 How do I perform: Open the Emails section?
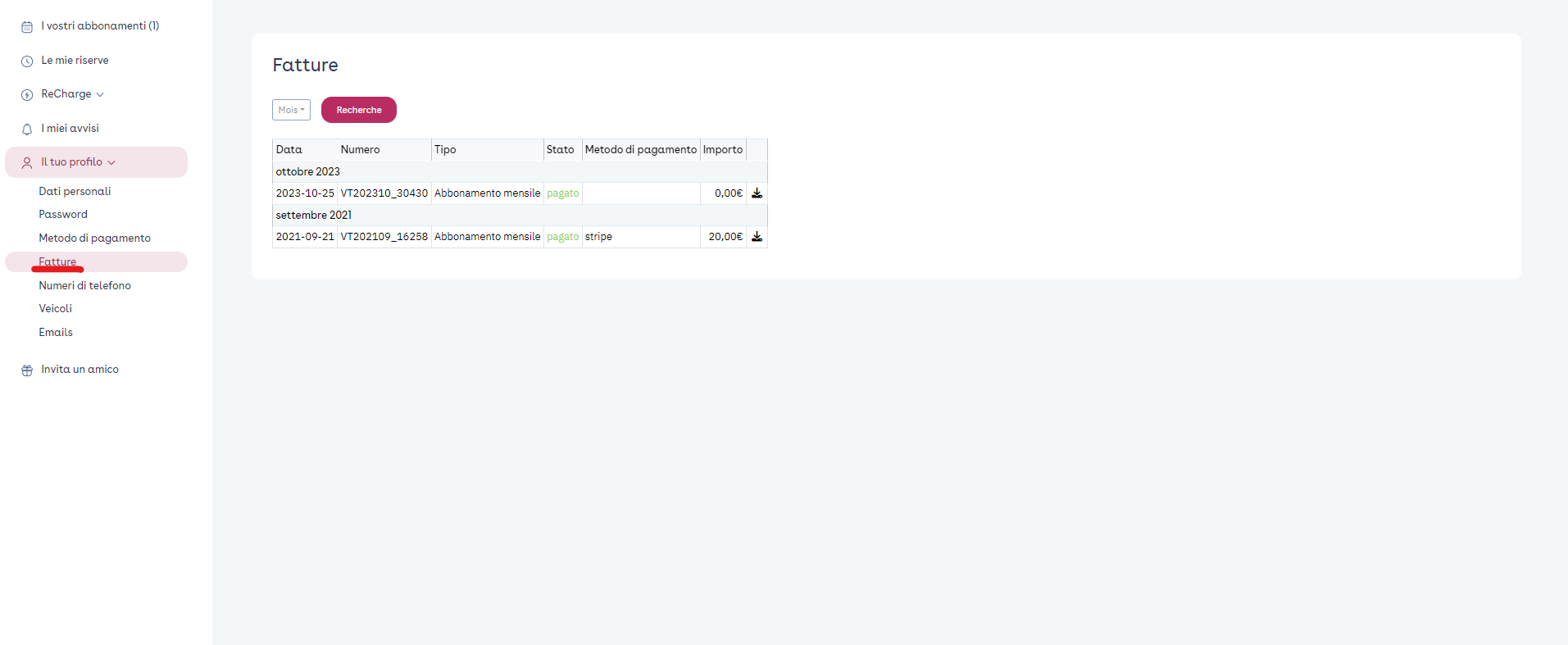pyautogui.click(x=56, y=332)
